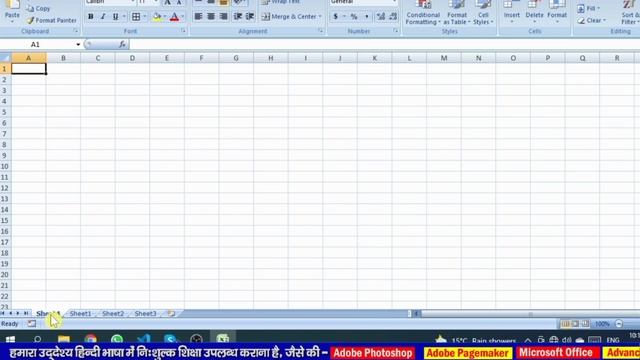
Task: Open Clipboard dialog launcher
Action: coord(76,31)
